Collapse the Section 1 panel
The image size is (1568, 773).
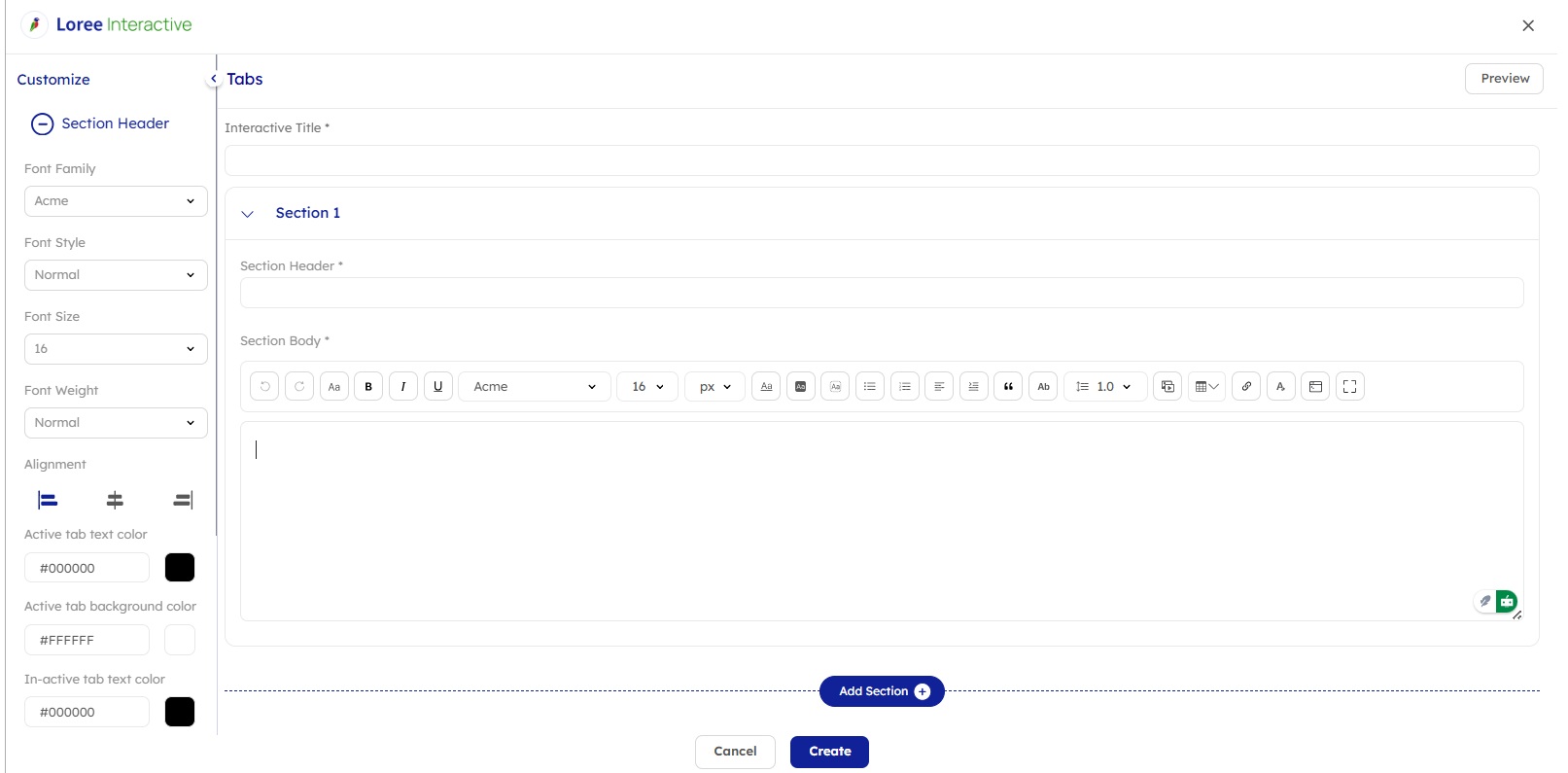click(x=248, y=214)
